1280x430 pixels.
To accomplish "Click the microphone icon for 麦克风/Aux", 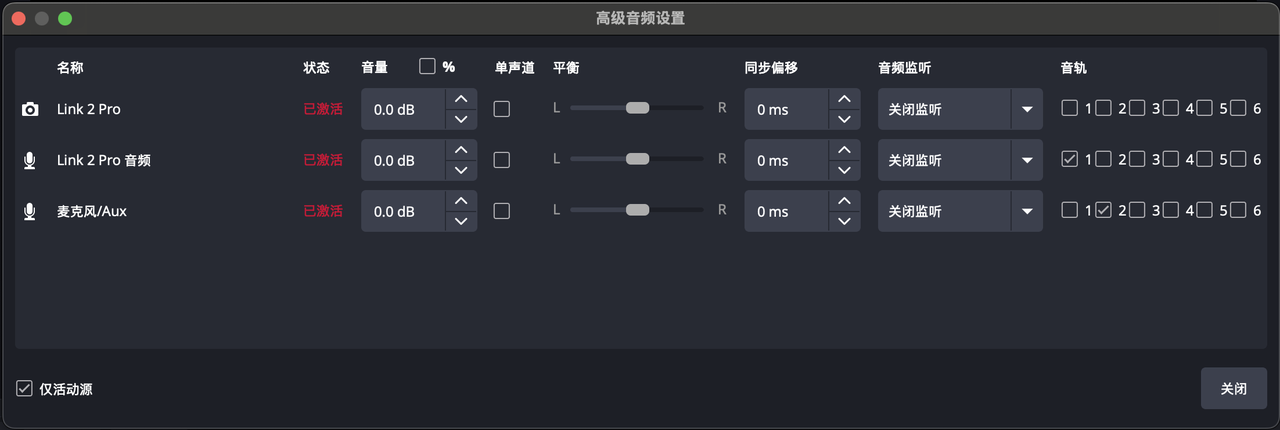I will click(30, 211).
